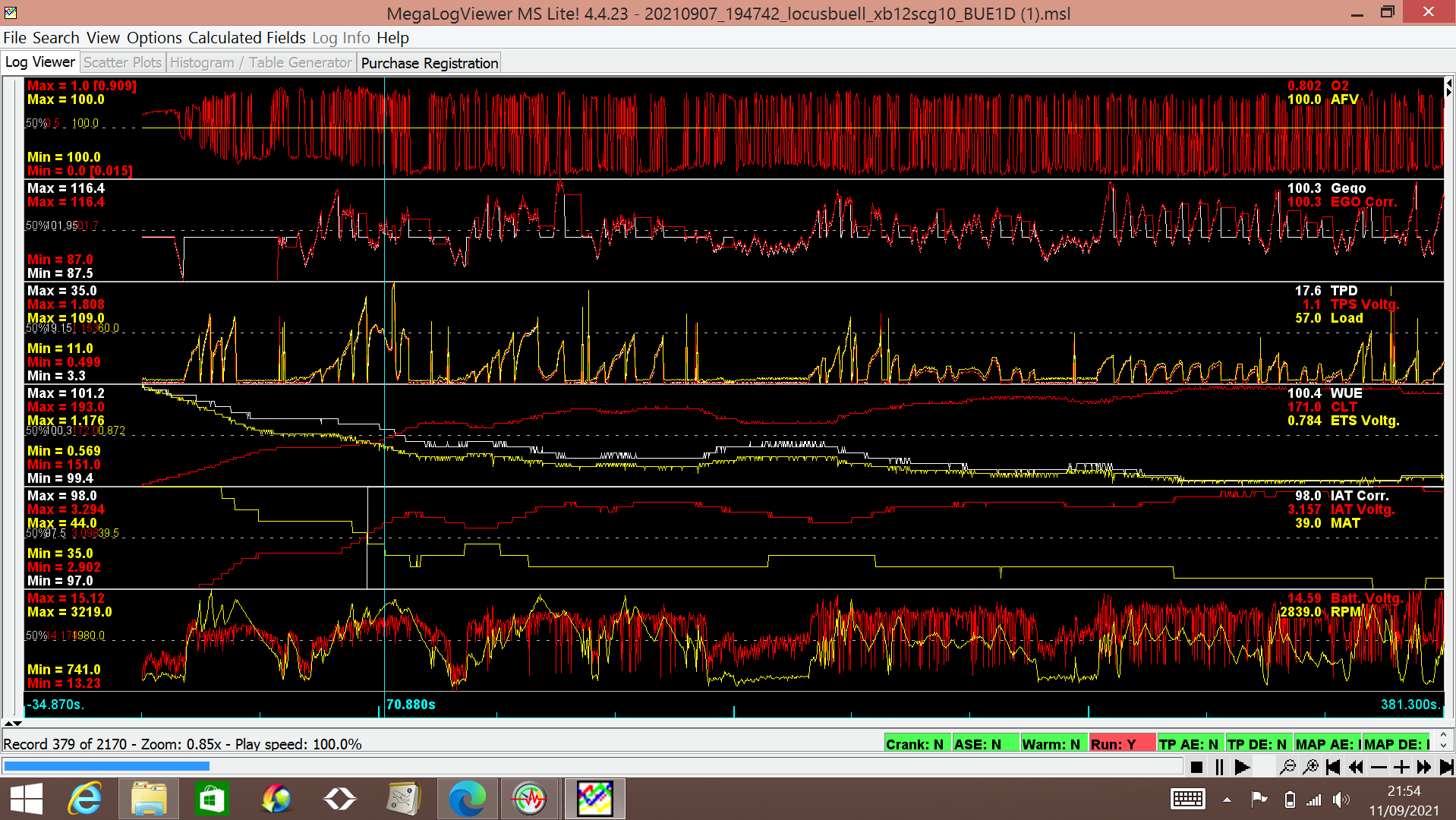Click the Load field label
Image resolution: width=1456 pixels, height=820 pixels.
point(1347,318)
